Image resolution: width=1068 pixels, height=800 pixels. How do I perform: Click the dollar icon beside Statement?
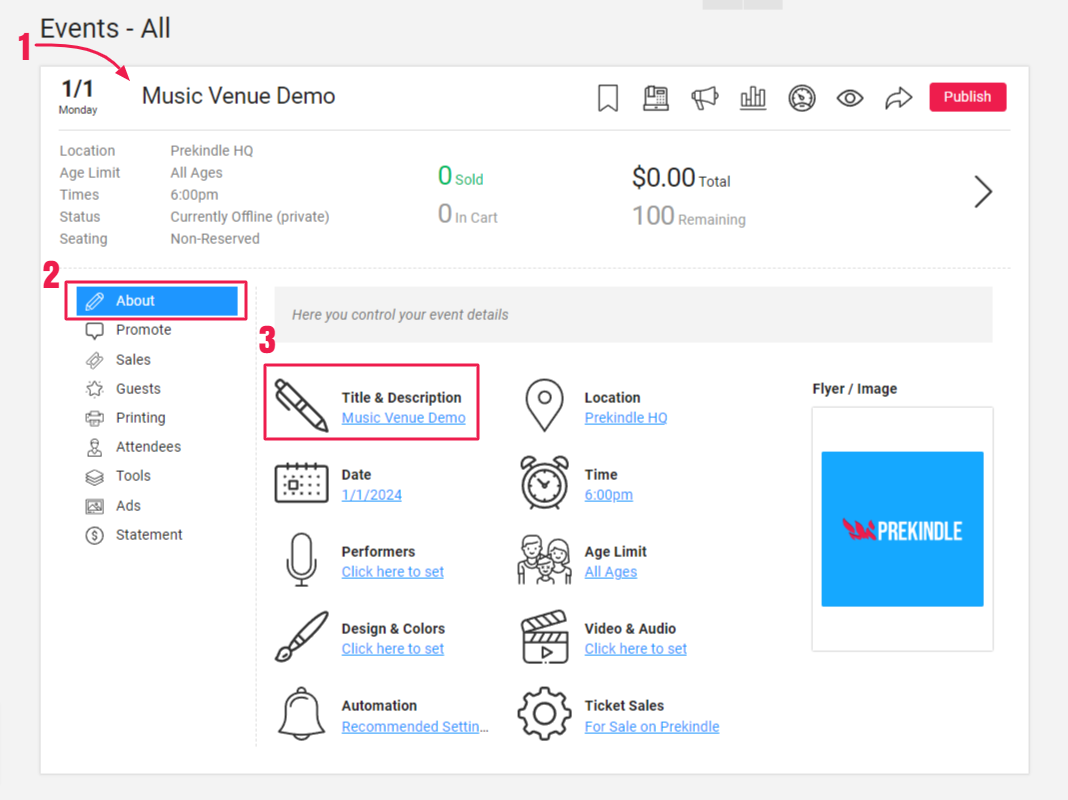(95, 536)
